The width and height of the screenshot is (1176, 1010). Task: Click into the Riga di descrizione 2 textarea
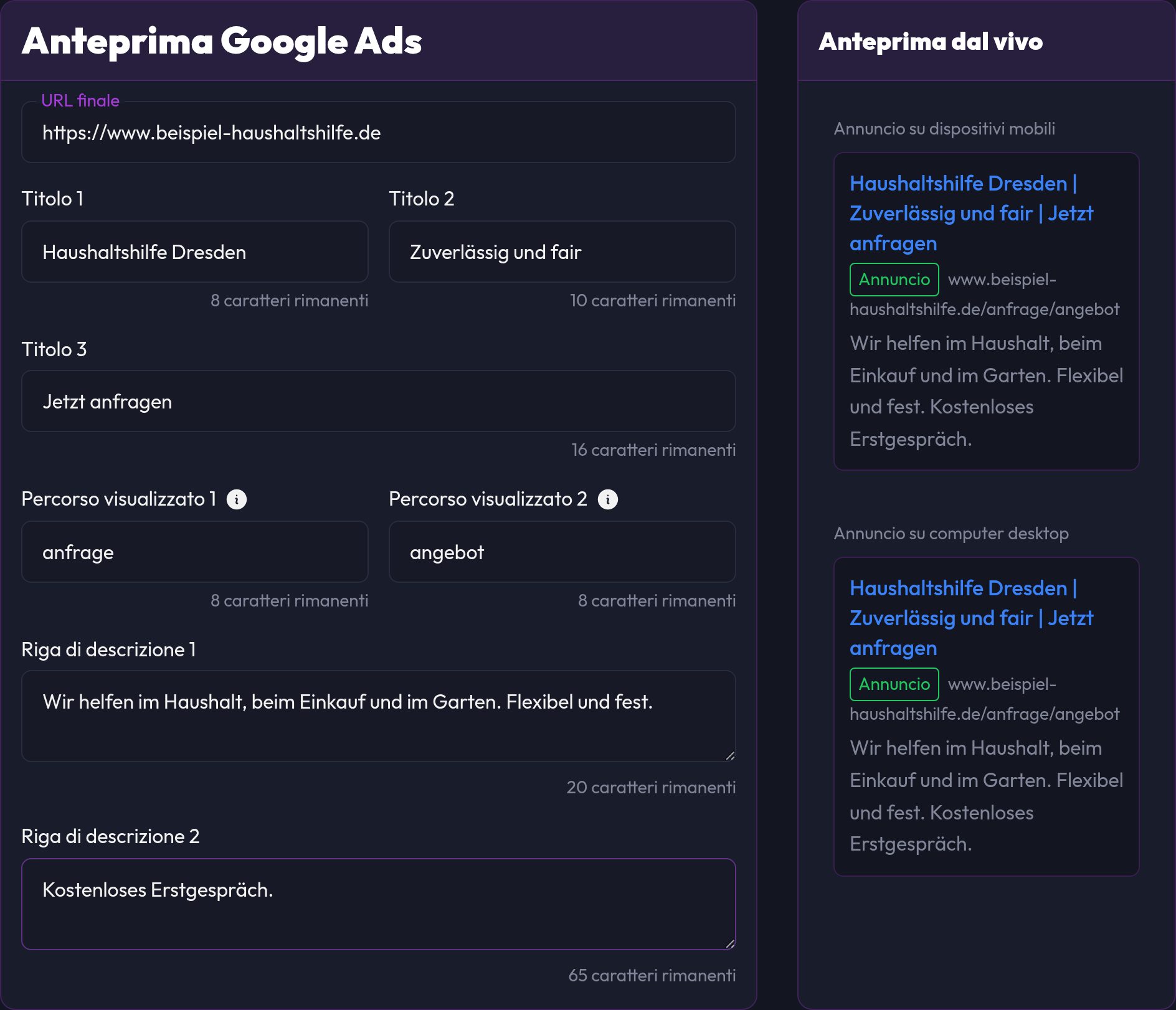379,904
